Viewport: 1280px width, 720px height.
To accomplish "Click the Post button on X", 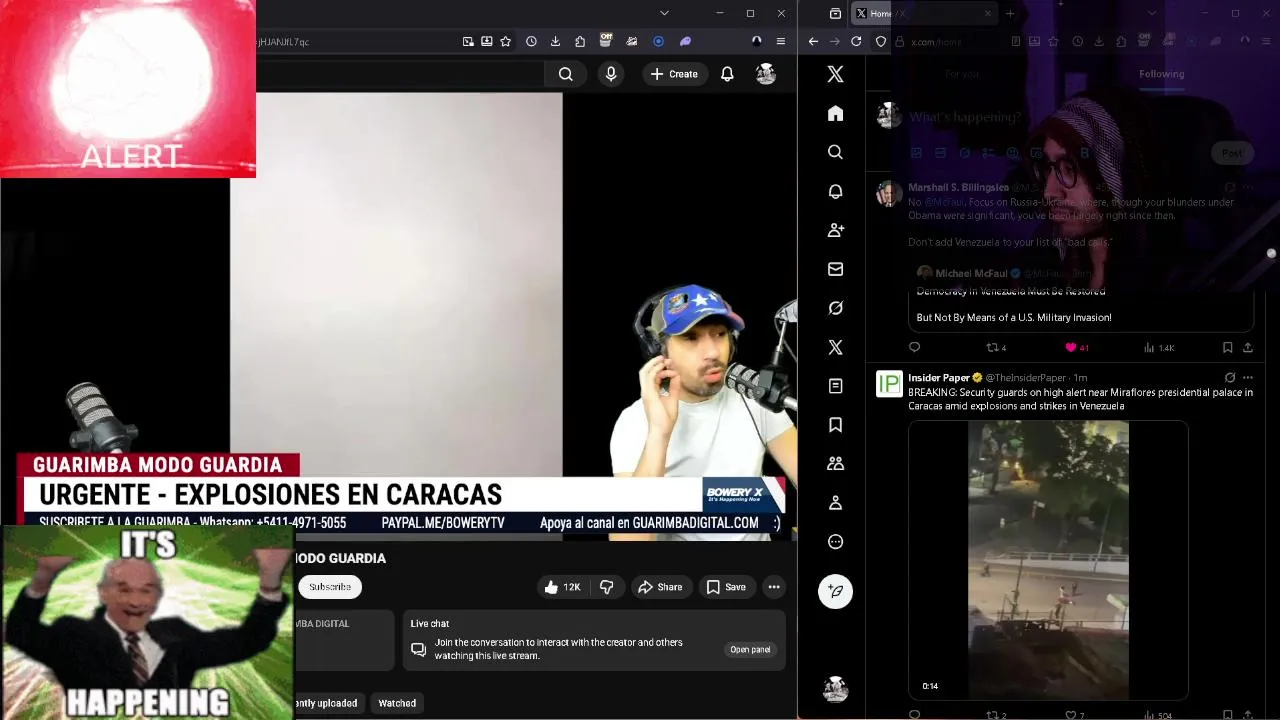I will coord(1232,153).
